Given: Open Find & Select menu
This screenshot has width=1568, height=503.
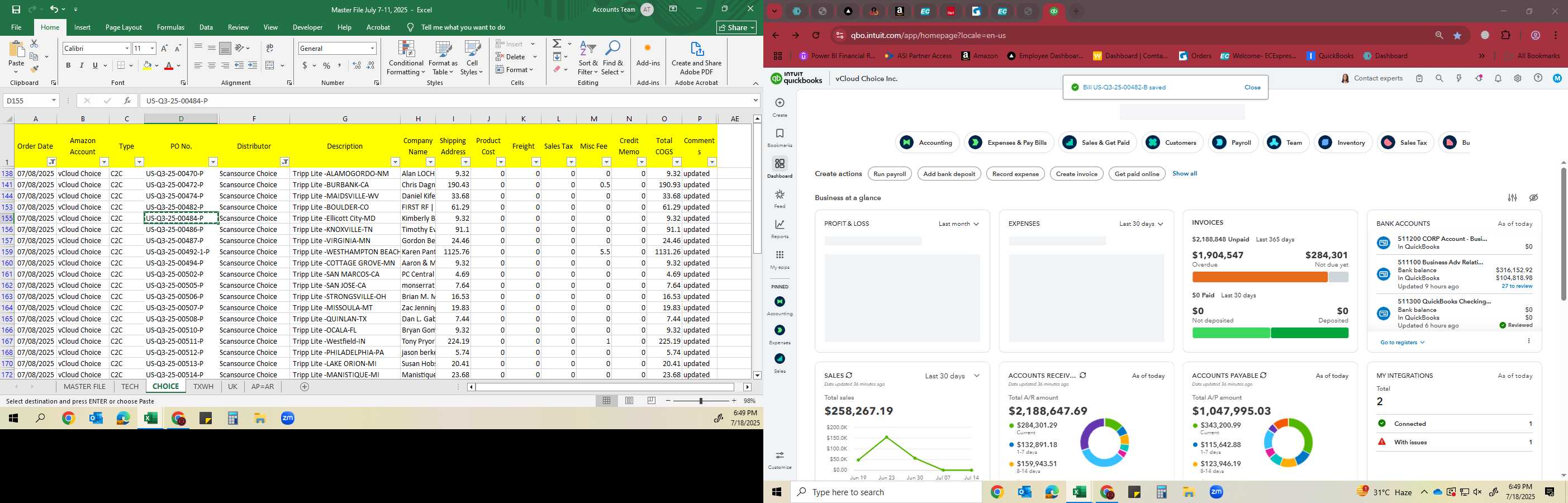Looking at the screenshot, I should click(613, 59).
